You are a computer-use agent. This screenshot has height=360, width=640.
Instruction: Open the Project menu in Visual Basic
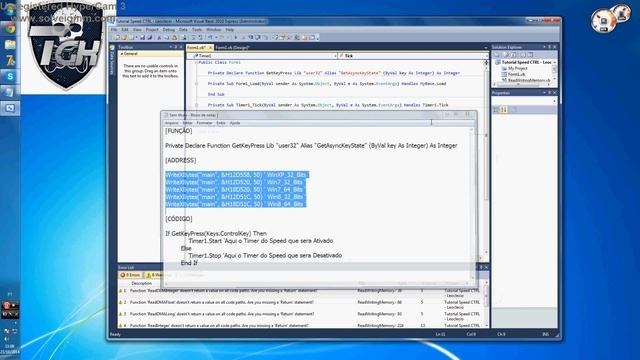(x=151, y=30)
